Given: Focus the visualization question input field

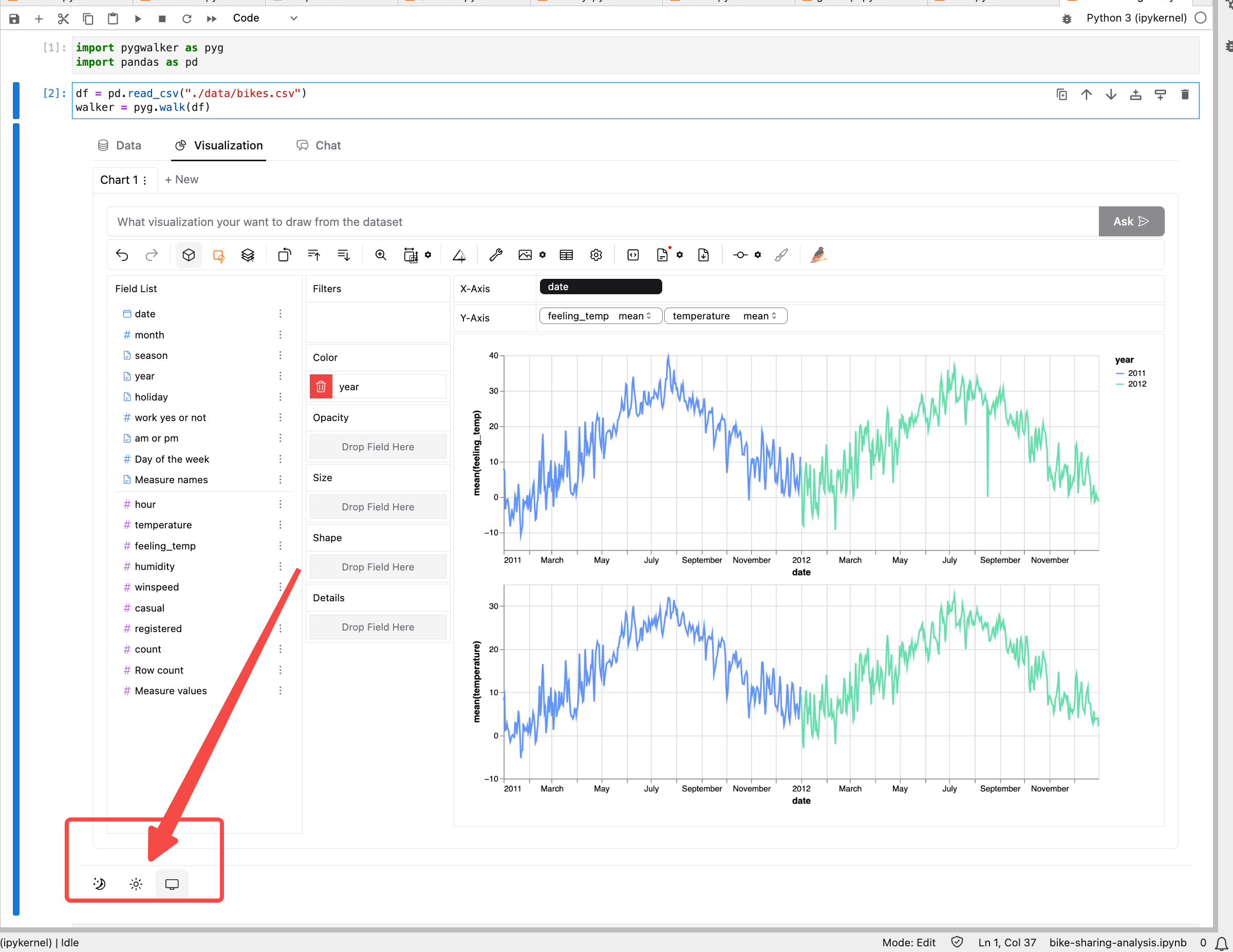Looking at the screenshot, I should click(603, 221).
